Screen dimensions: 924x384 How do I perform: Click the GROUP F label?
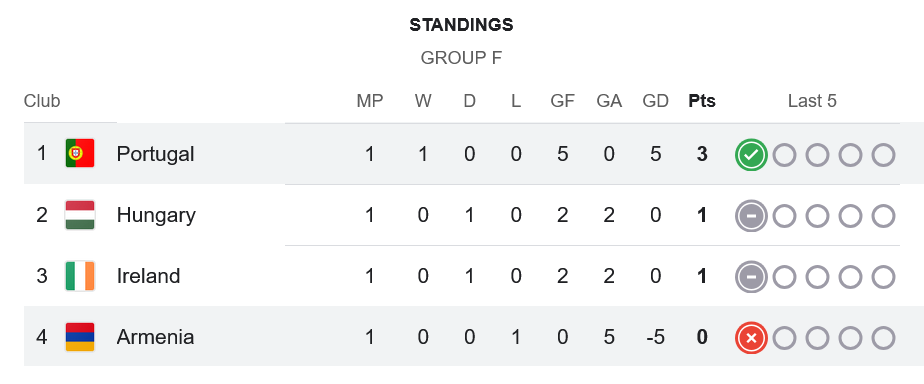[x=461, y=58]
